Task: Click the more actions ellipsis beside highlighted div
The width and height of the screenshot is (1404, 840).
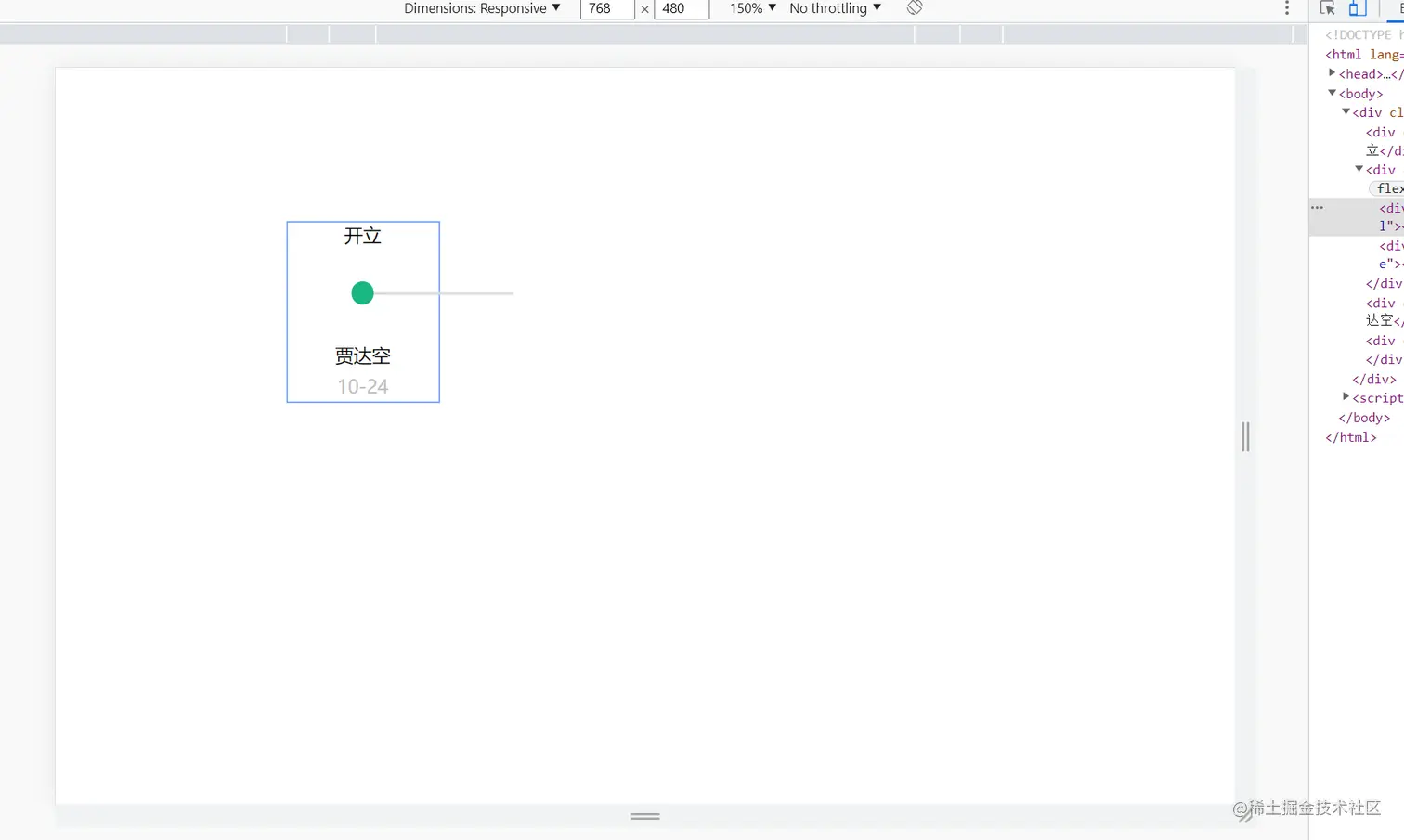Action: (1317, 206)
